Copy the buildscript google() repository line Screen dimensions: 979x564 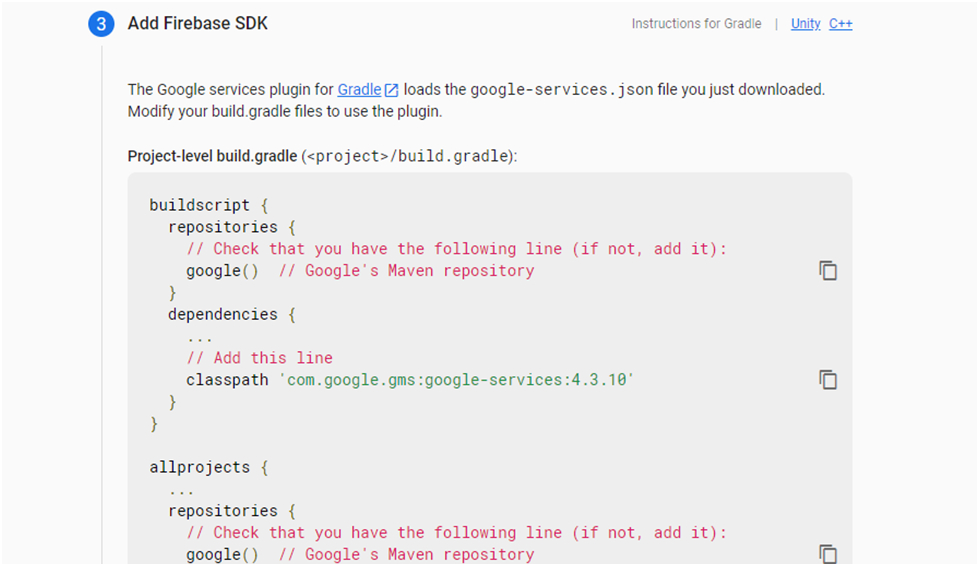click(828, 270)
